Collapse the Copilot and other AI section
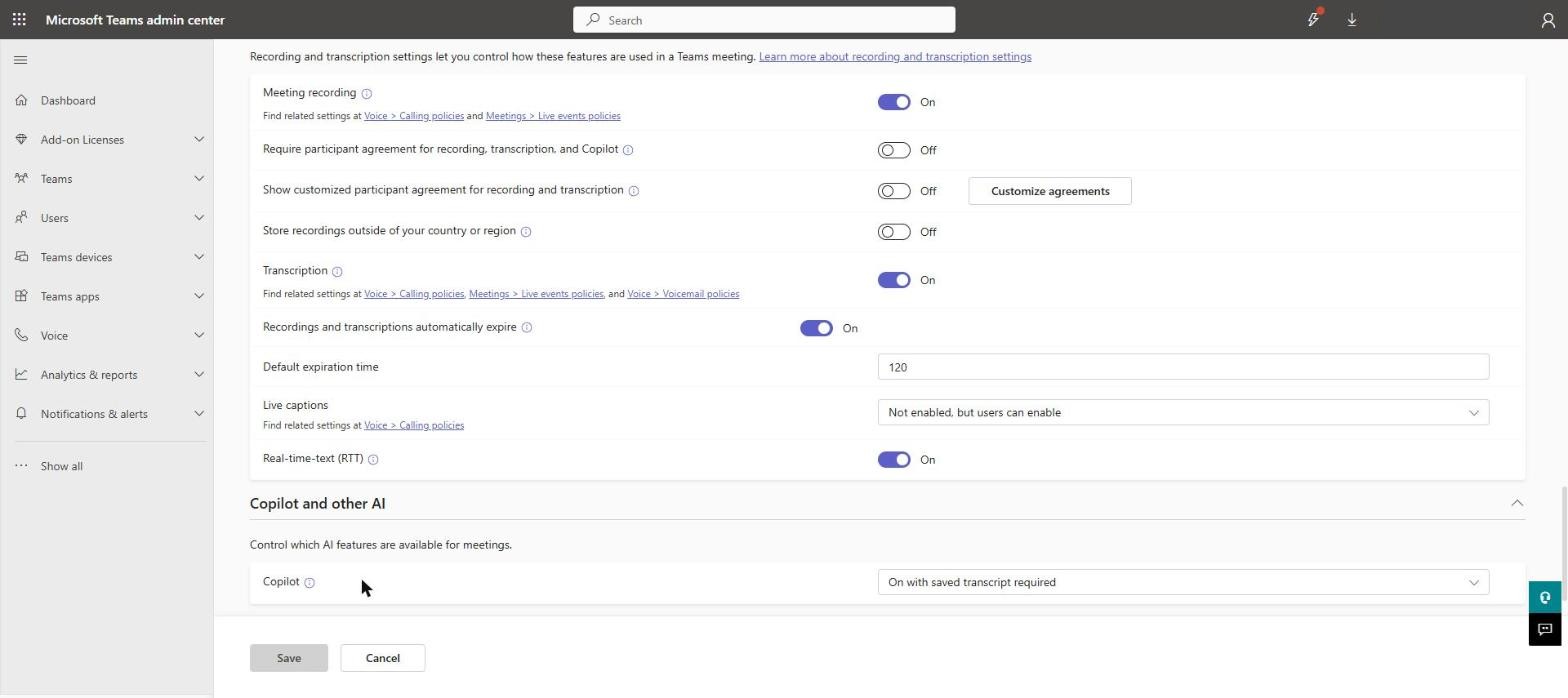 [x=1517, y=503]
